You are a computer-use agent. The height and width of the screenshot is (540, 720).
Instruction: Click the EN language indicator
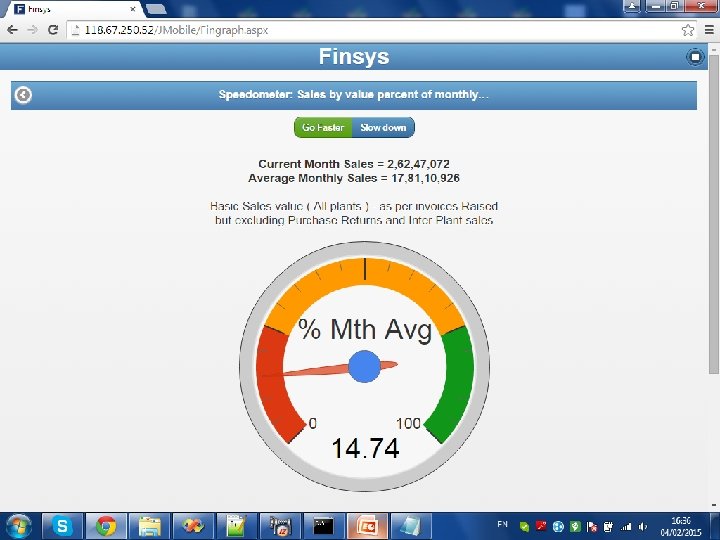click(502, 524)
